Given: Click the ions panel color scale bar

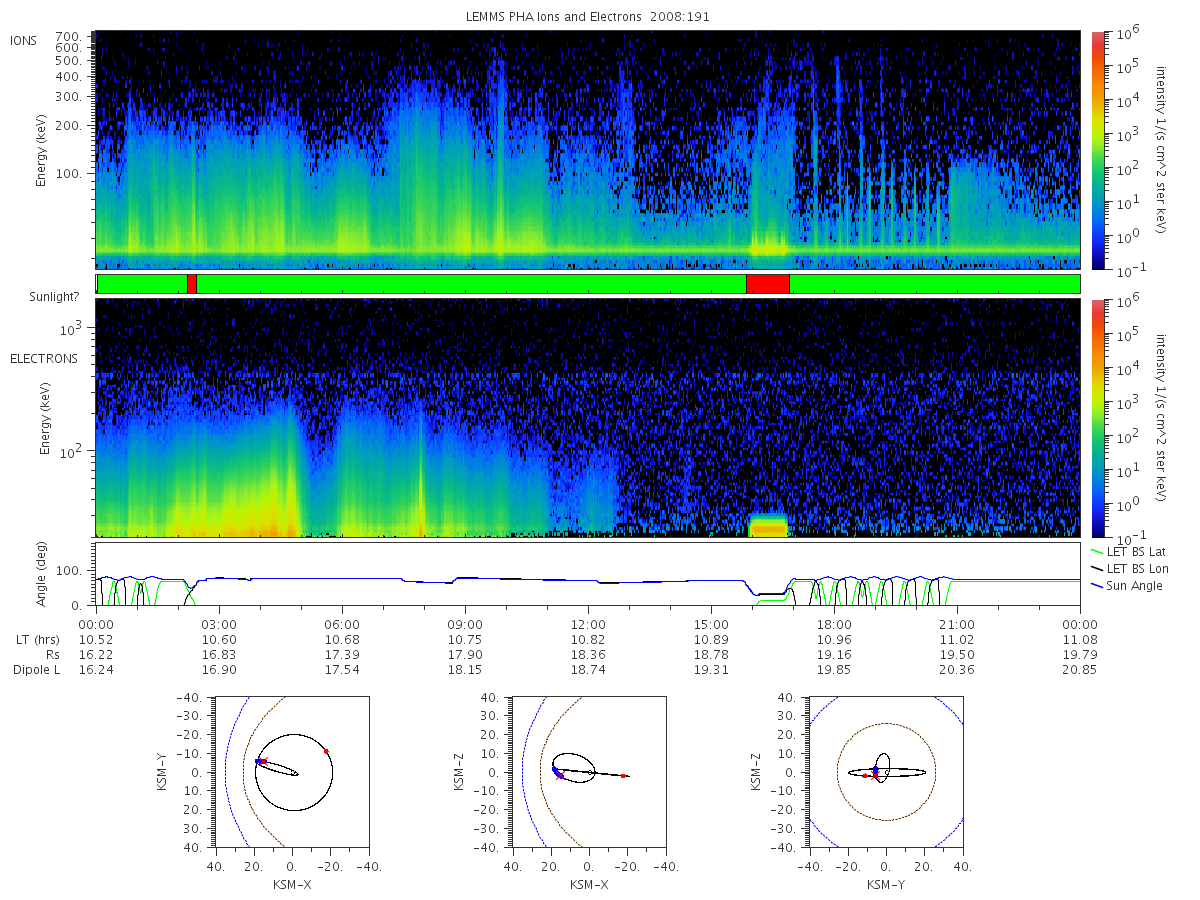Looking at the screenshot, I should pos(1097,150).
